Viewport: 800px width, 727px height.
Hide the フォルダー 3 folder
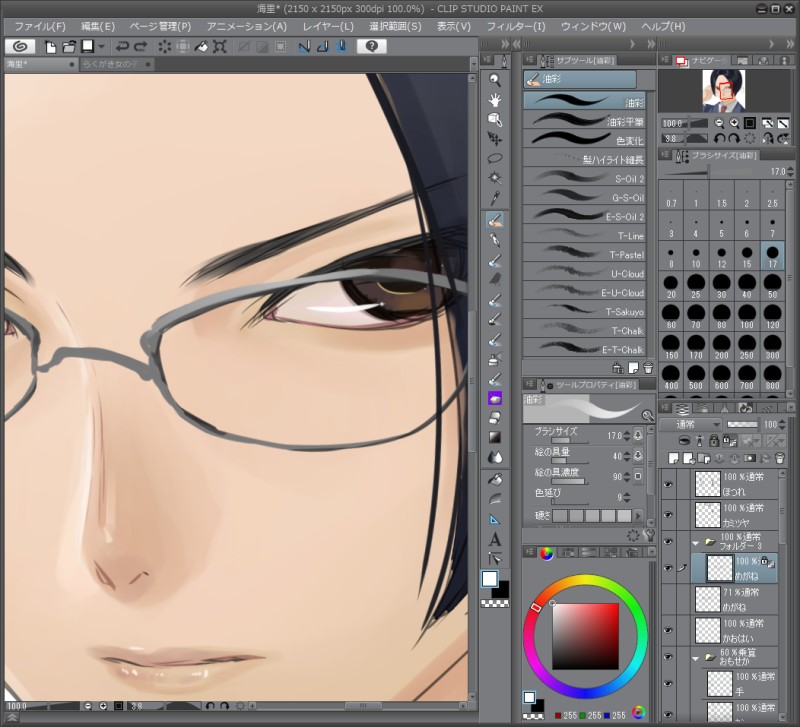pos(668,541)
